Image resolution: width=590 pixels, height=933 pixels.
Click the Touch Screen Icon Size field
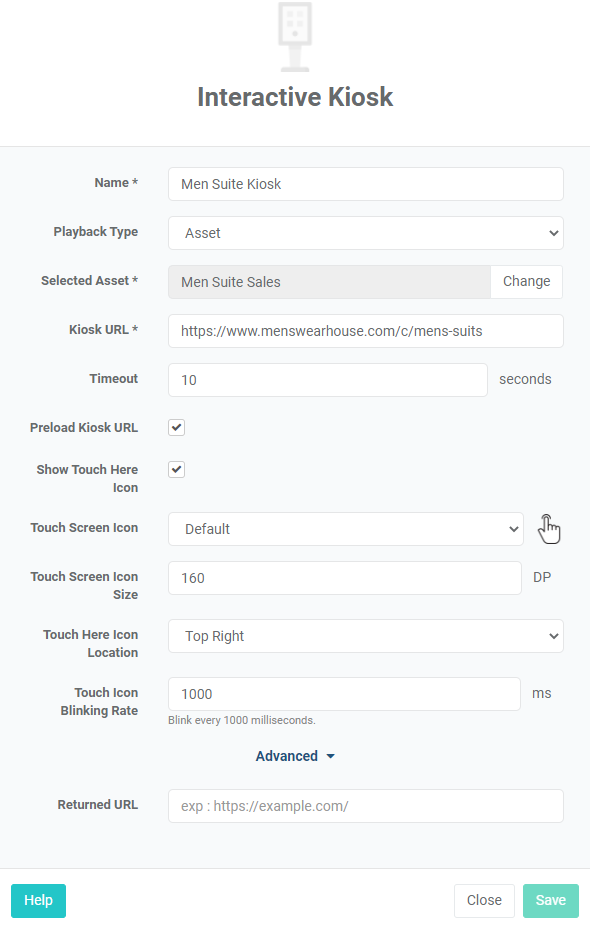point(345,578)
